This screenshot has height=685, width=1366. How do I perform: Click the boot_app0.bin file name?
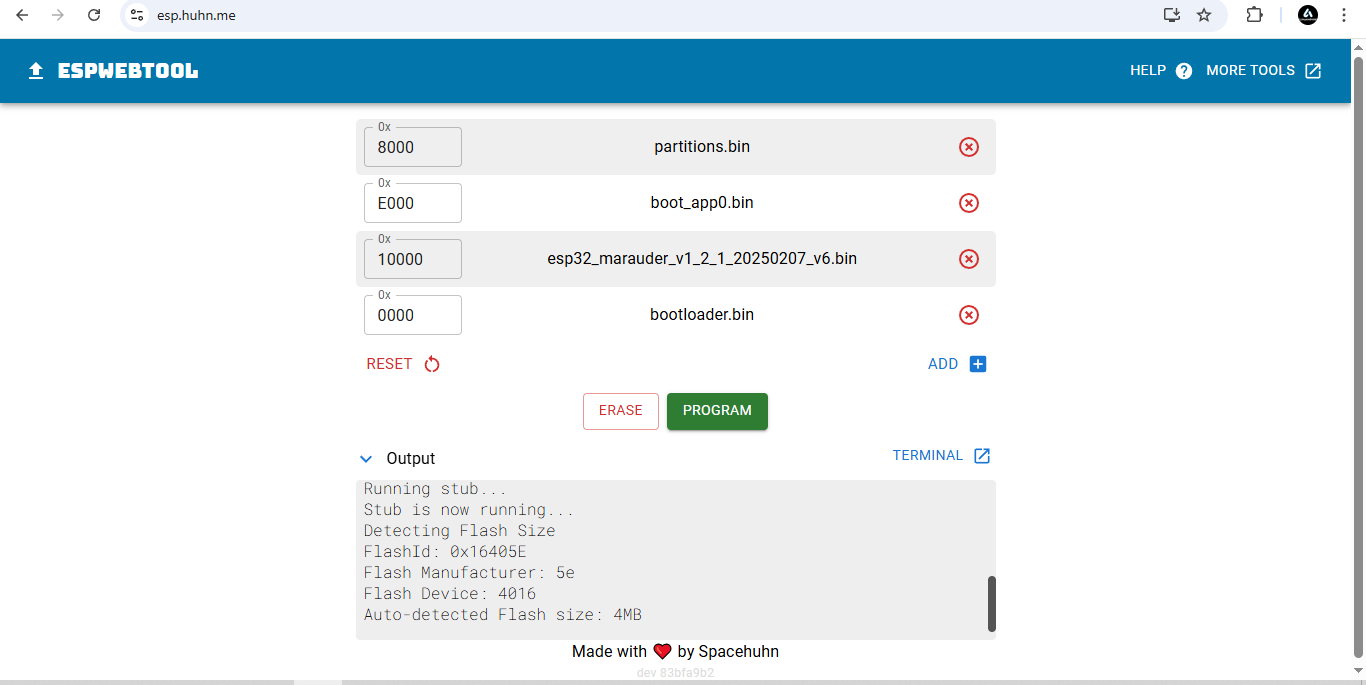click(x=702, y=203)
